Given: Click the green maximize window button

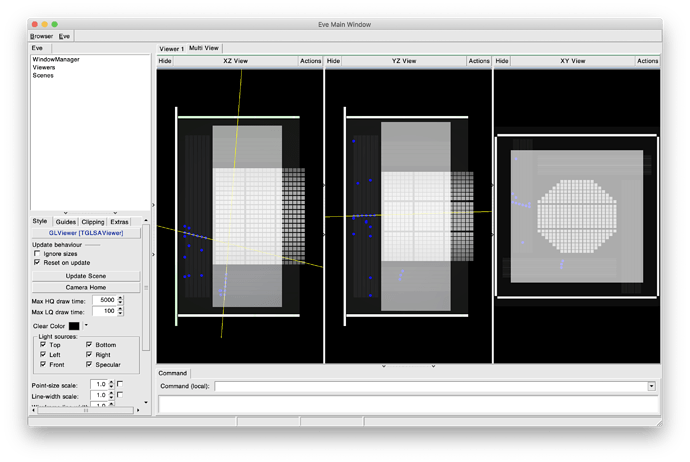Looking at the screenshot, I should [55, 24].
